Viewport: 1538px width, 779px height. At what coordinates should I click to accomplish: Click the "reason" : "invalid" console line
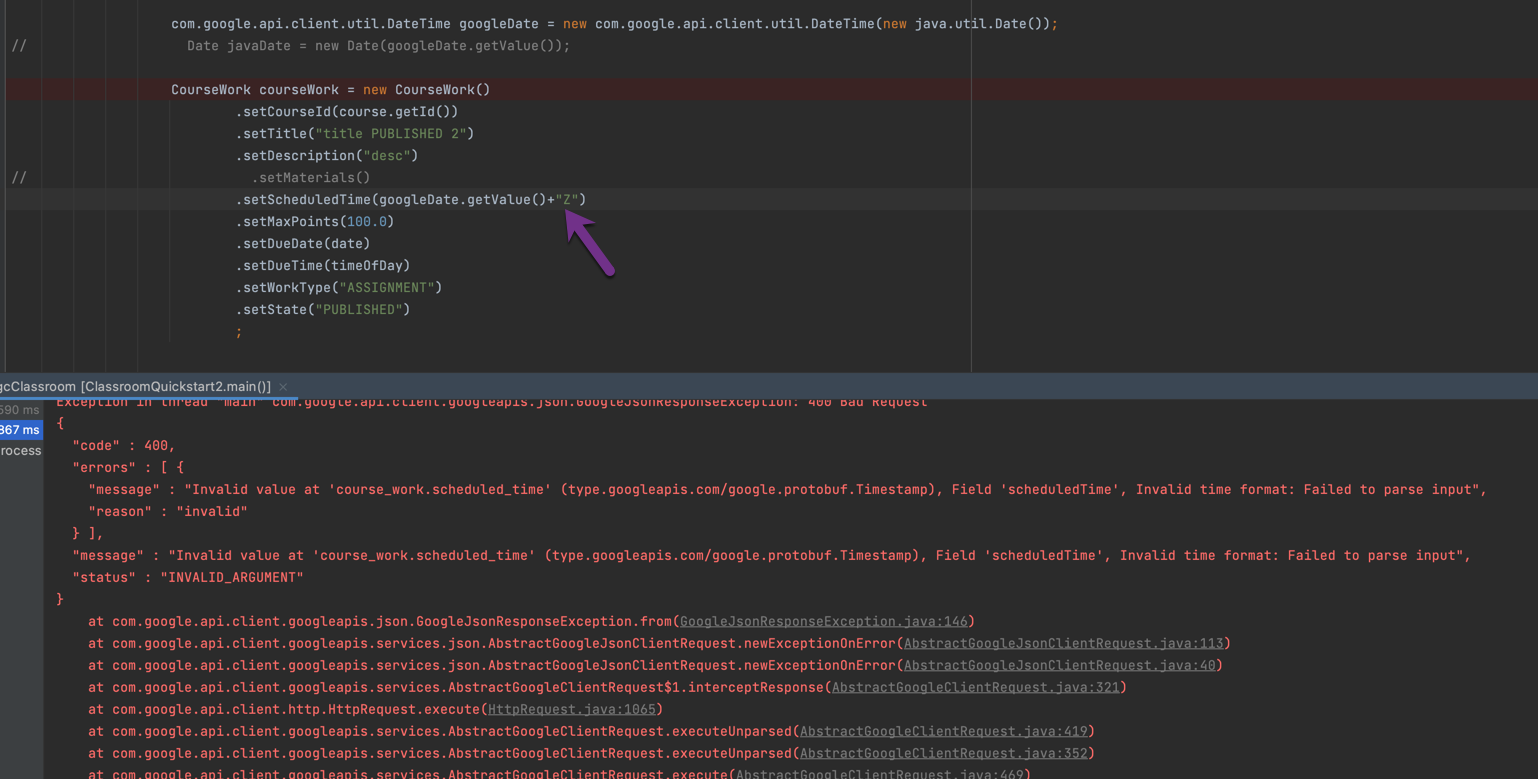[168, 511]
